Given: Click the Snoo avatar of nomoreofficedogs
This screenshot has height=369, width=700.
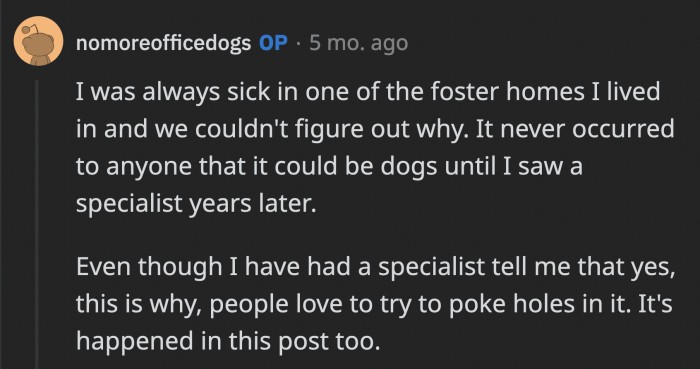Looking at the screenshot, I should (38, 41).
